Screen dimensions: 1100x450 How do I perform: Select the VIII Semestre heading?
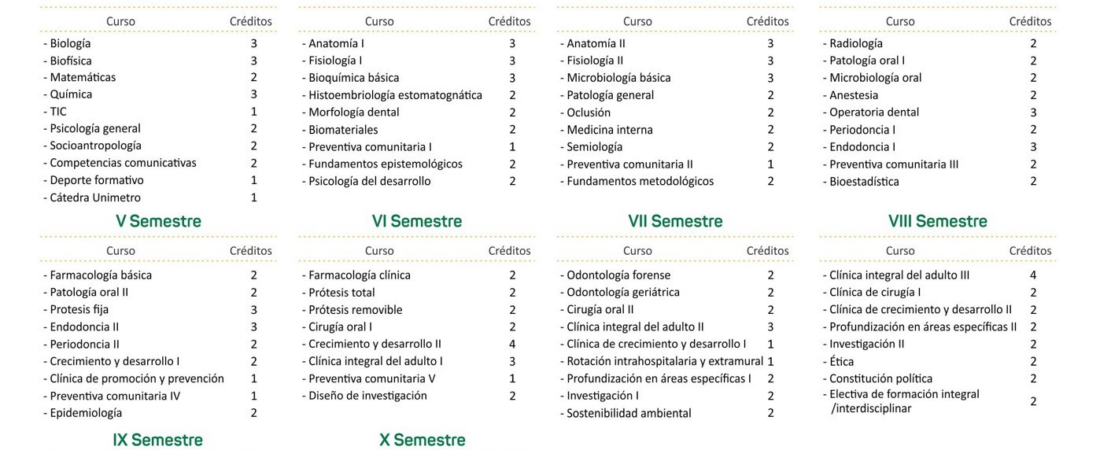coord(937,221)
